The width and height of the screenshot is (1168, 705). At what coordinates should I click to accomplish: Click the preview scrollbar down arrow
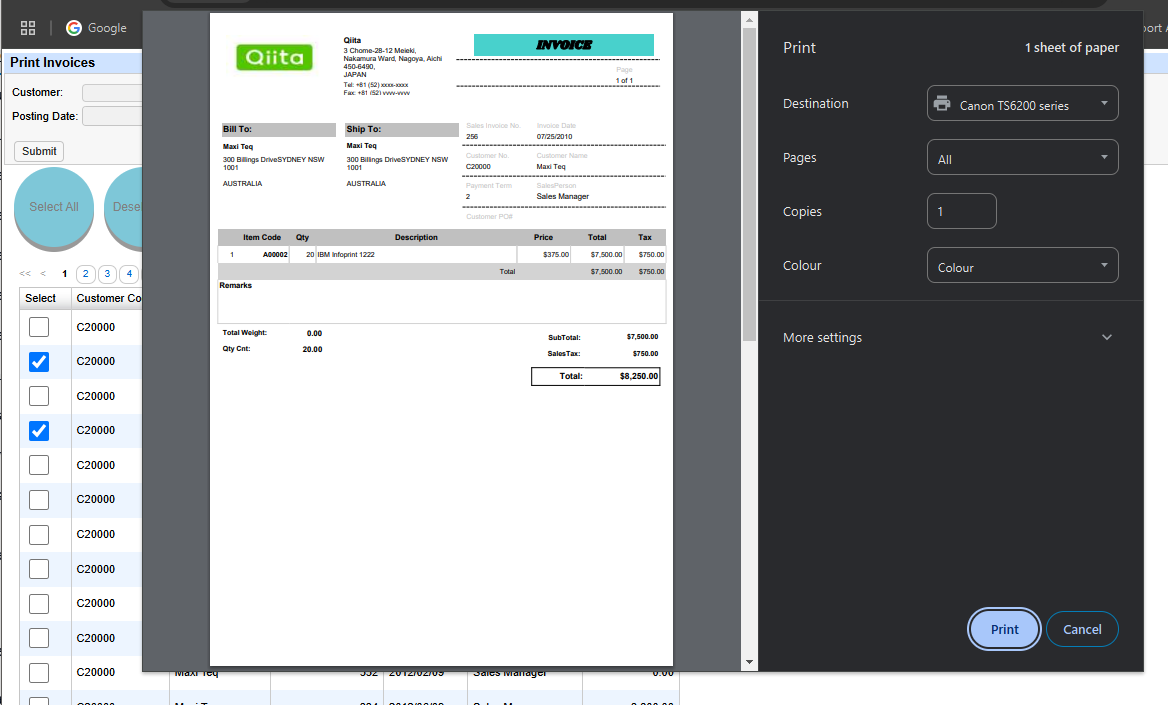tap(749, 662)
